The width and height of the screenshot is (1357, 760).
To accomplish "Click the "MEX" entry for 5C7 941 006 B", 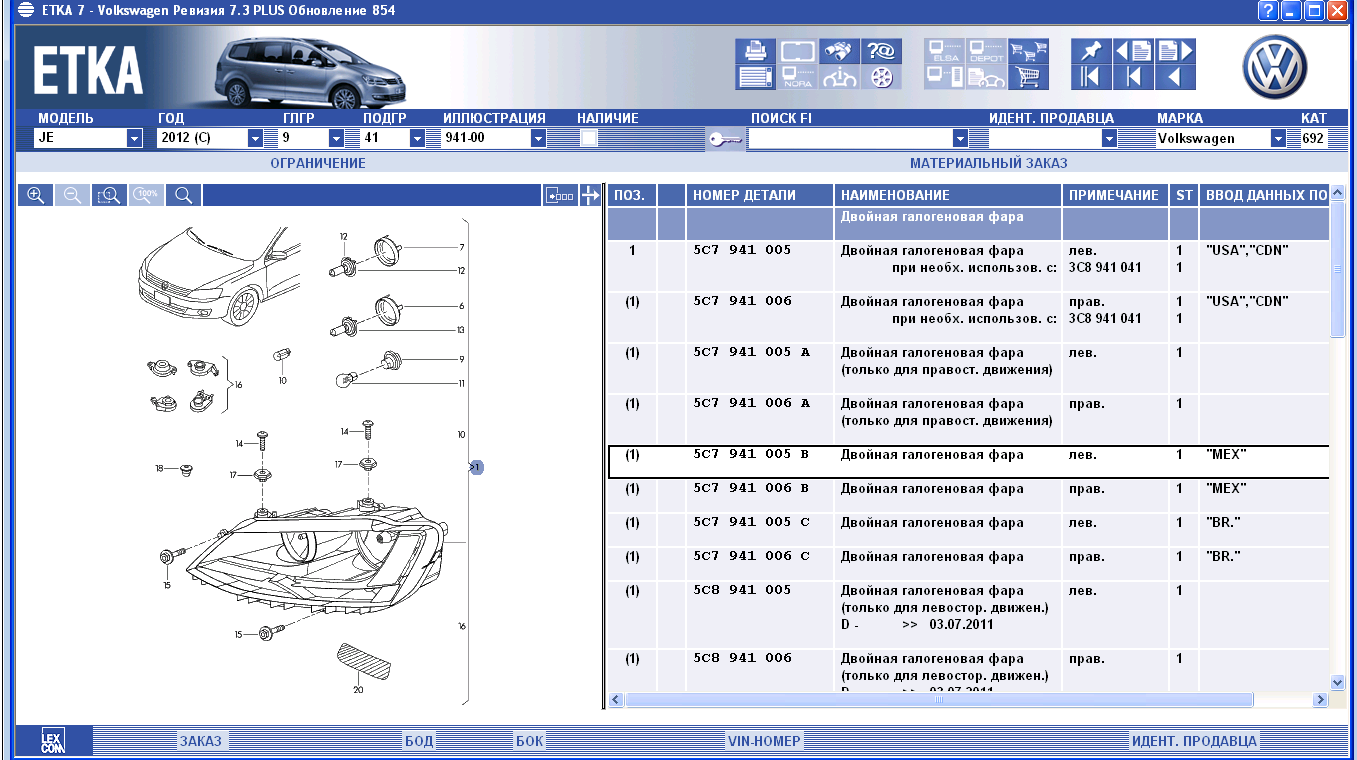I will (x=1226, y=489).
